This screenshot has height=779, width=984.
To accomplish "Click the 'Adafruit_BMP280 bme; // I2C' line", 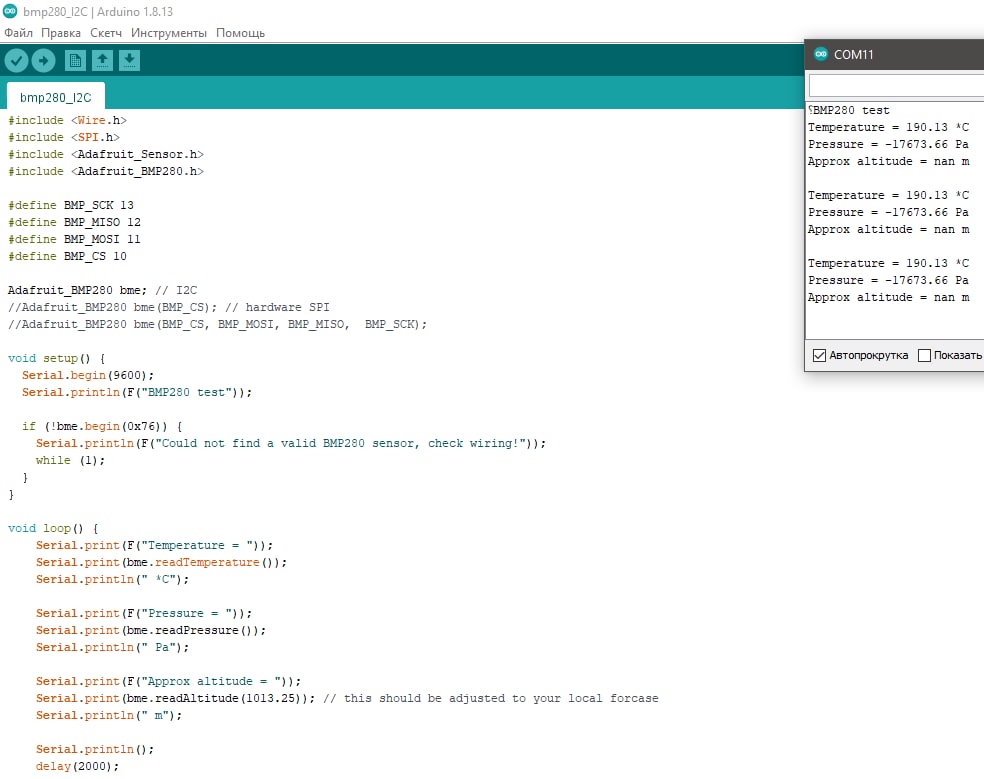I will point(102,290).
